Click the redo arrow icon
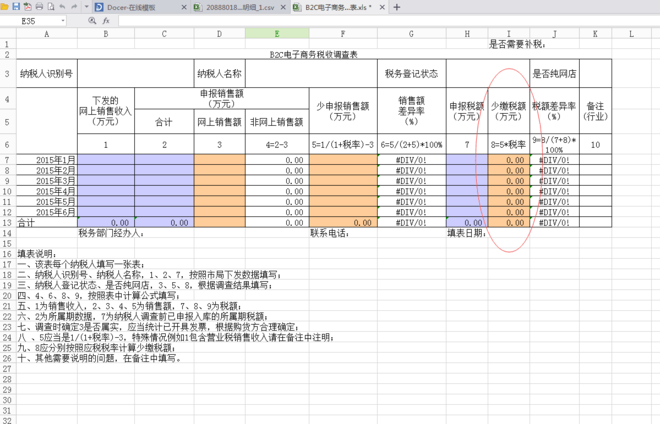This screenshot has width=660, height=424. tap(74, 6)
